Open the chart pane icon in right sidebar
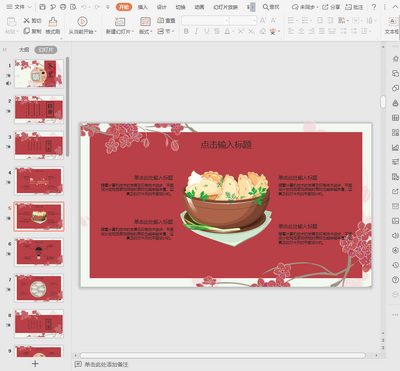The width and height of the screenshot is (400, 371). (x=395, y=147)
